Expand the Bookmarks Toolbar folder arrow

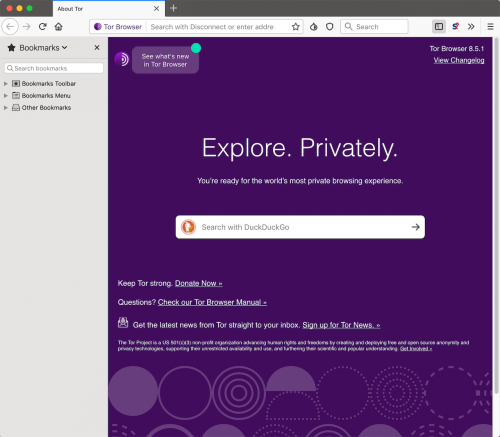pos(6,84)
